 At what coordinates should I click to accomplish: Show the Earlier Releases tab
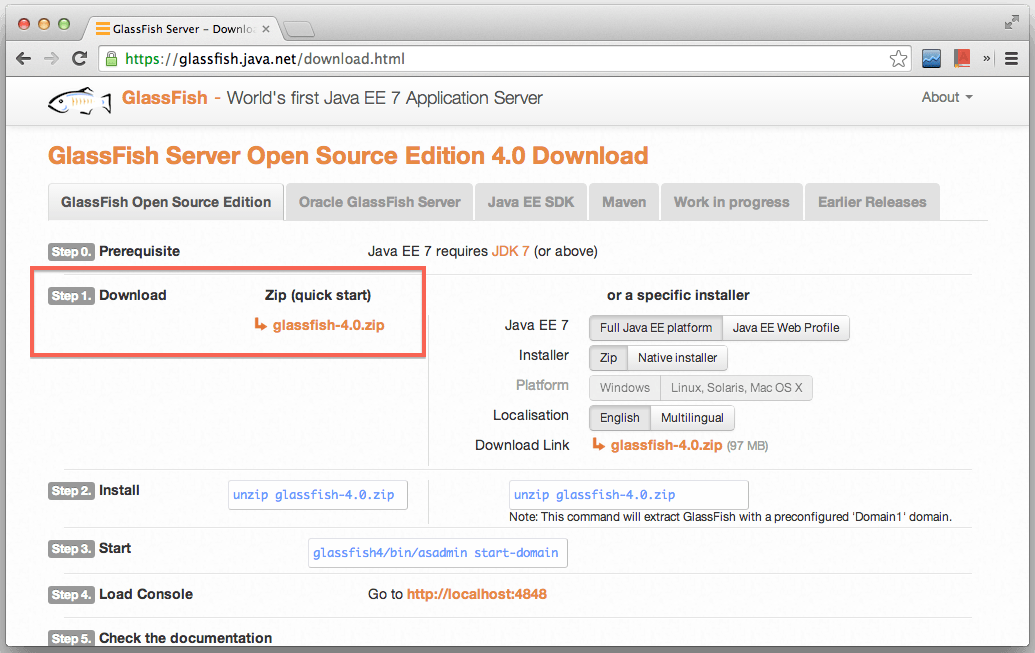(x=872, y=202)
